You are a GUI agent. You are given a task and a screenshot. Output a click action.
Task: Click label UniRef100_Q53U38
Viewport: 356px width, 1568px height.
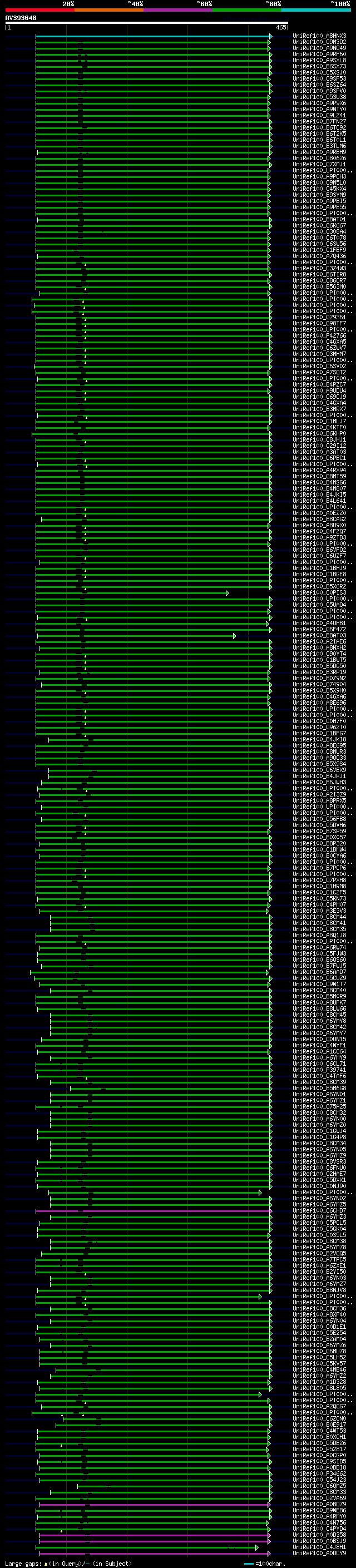click(319, 97)
